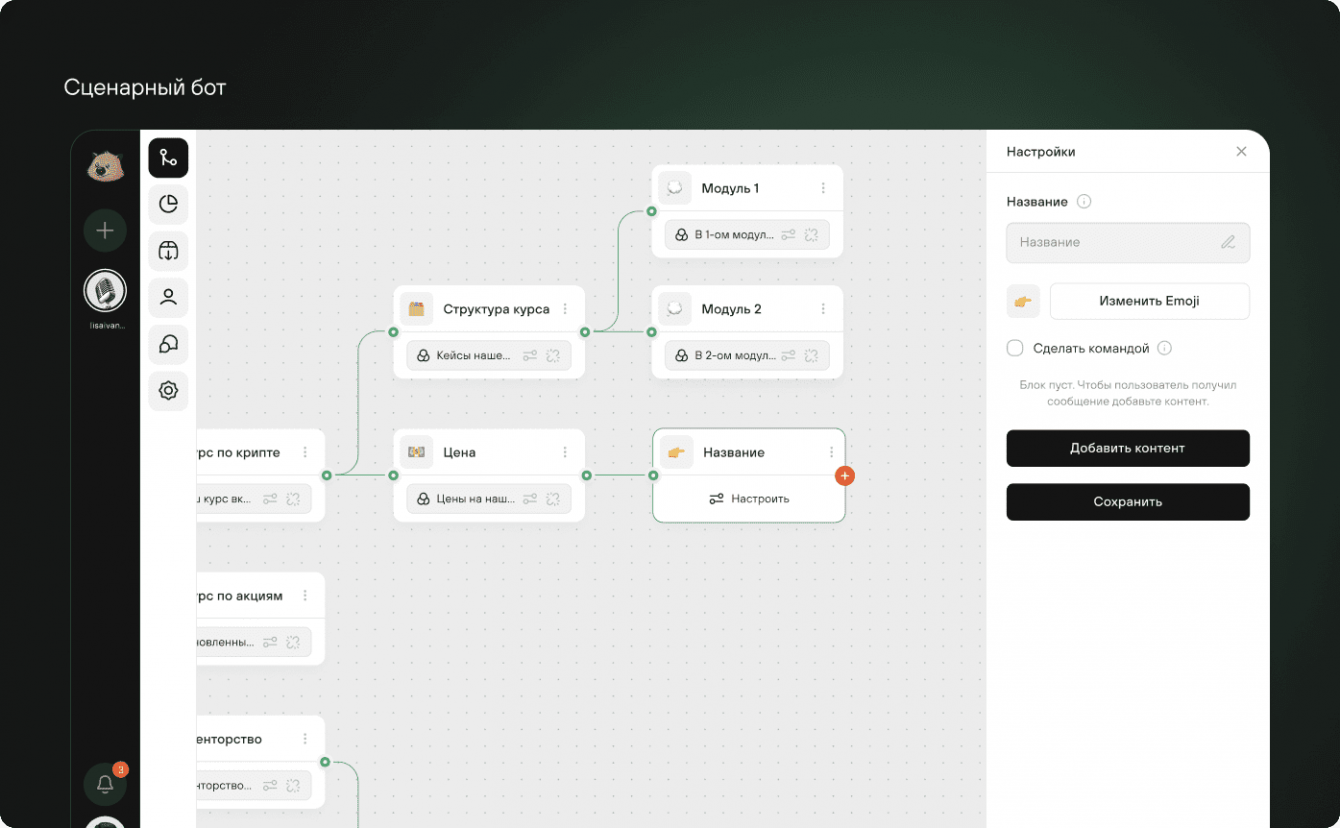Image resolution: width=1340 pixels, height=828 pixels.
Task: Open the three-dot menu of Модуль 2
Action: 823,309
